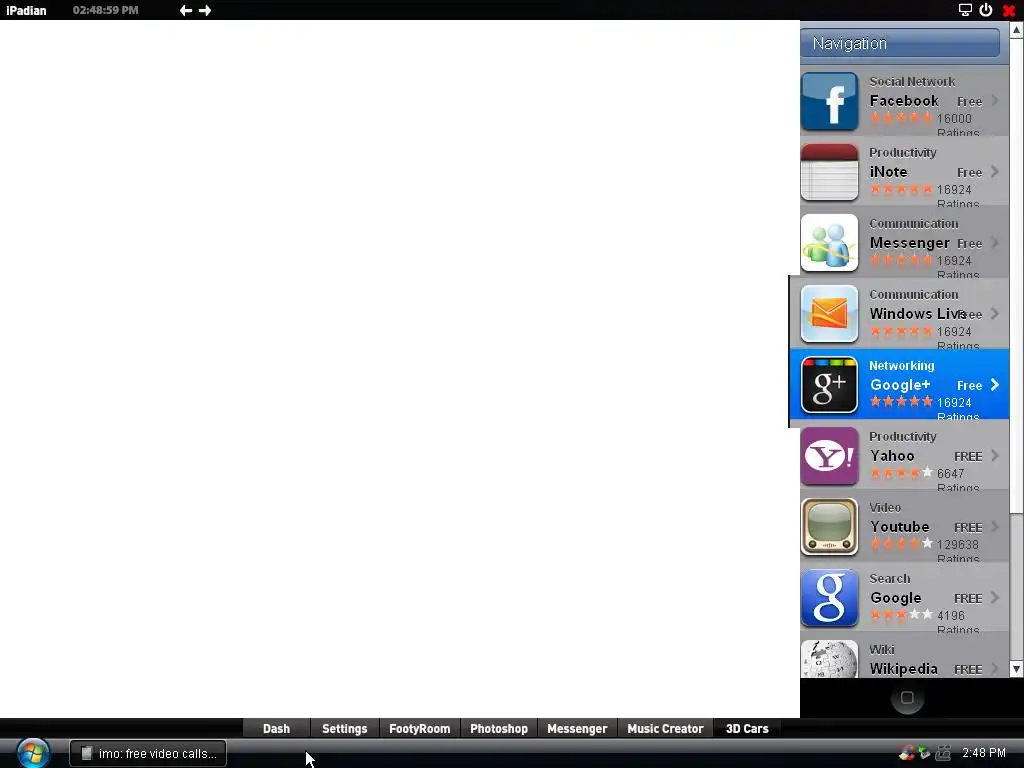Open the Google+ app icon
Image resolution: width=1024 pixels, height=768 pixels.
pos(829,385)
